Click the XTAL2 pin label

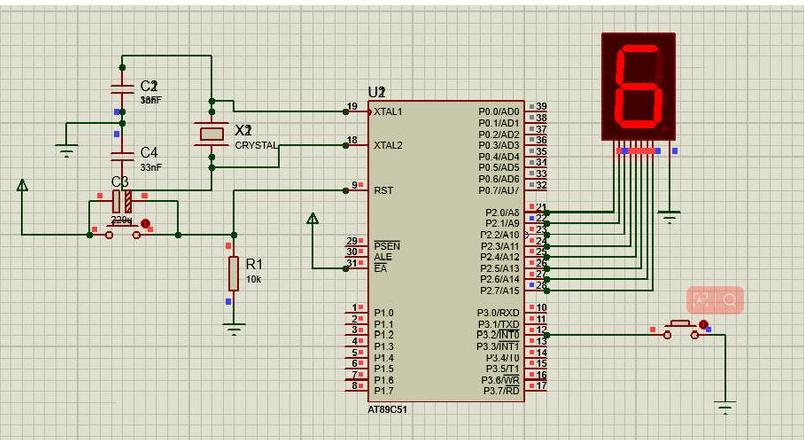click(388, 146)
